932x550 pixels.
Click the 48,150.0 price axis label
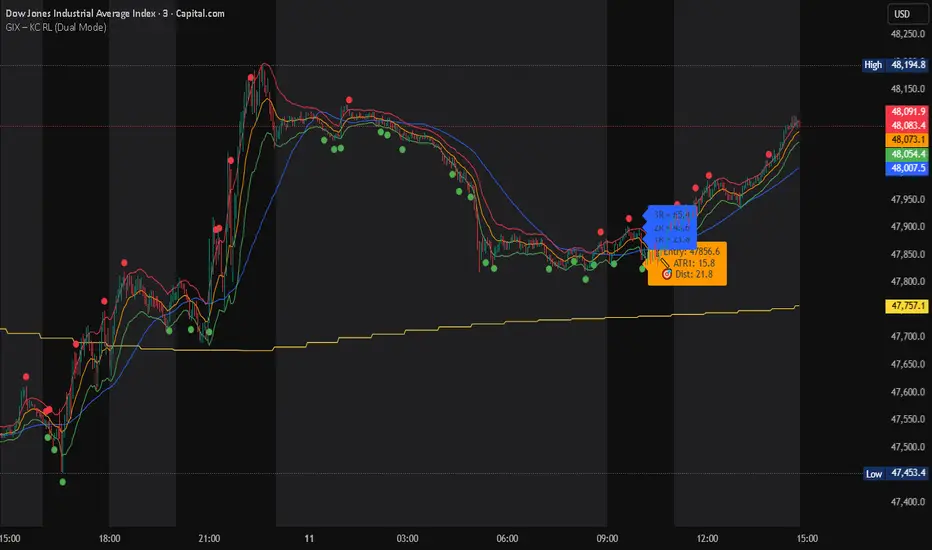908,89
